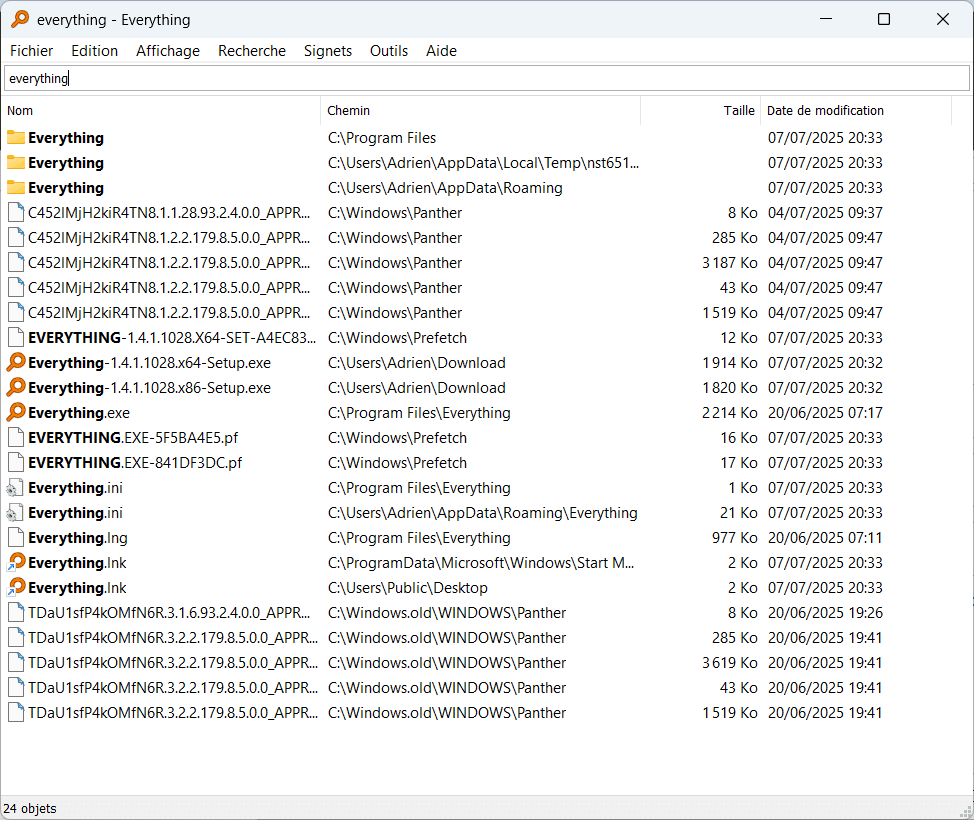Click path C:\Users\Adrien\AppData\Roaming\Everything
This screenshot has width=974, height=820.
pyautogui.click(x=483, y=512)
